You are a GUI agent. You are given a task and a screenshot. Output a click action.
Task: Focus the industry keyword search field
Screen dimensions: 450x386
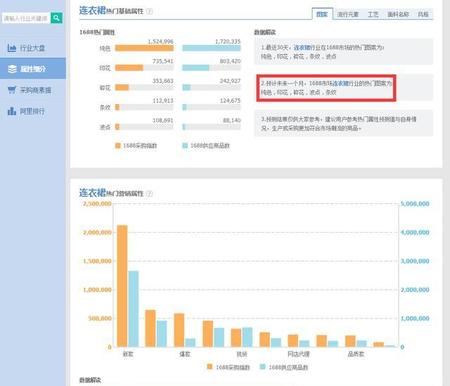[26, 18]
